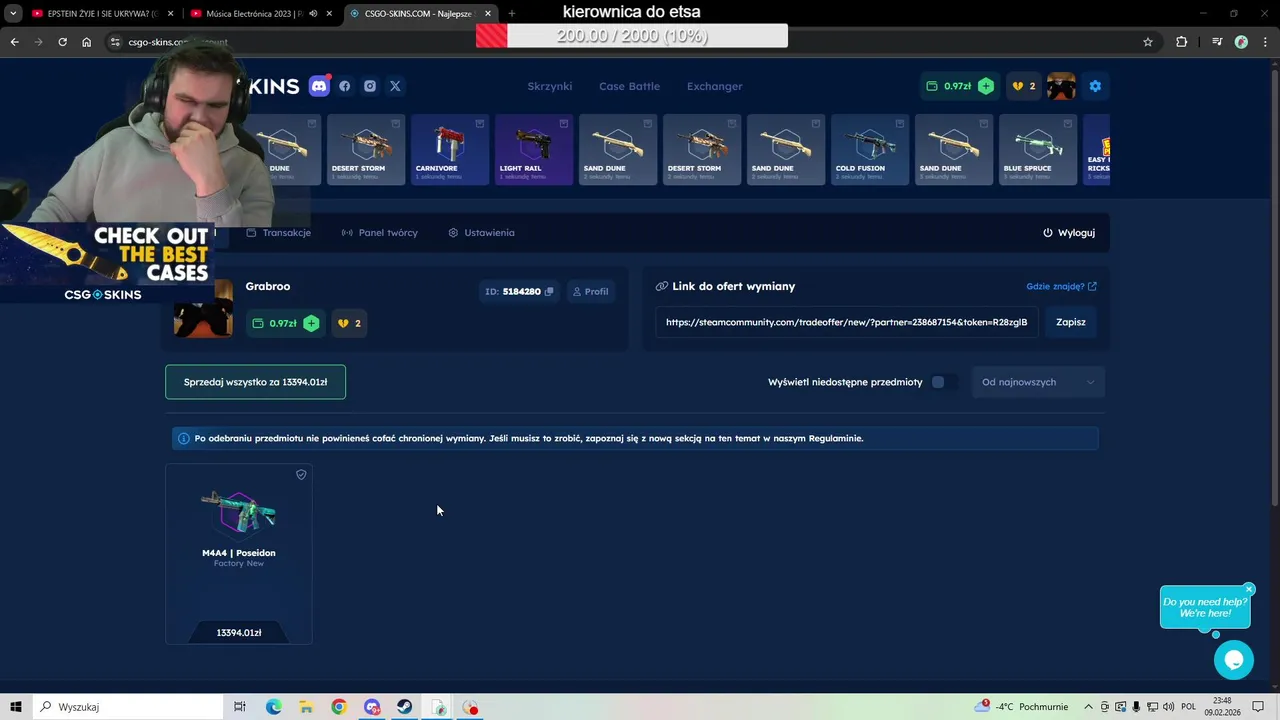Click the Profil button
The width and height of the screenshot is (1280, 720).
[x=589, y=291]
